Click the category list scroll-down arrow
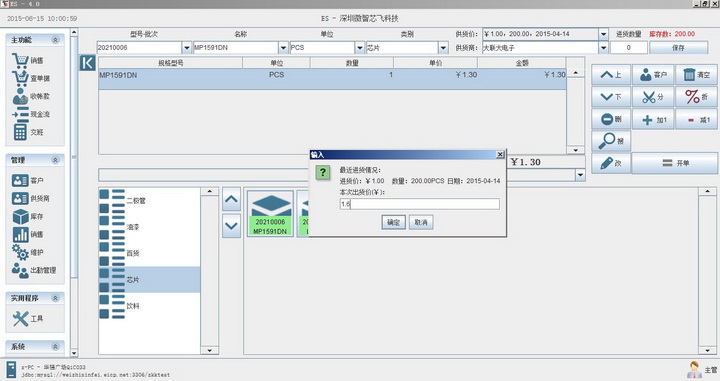720x381 pixels. point(209,351)
